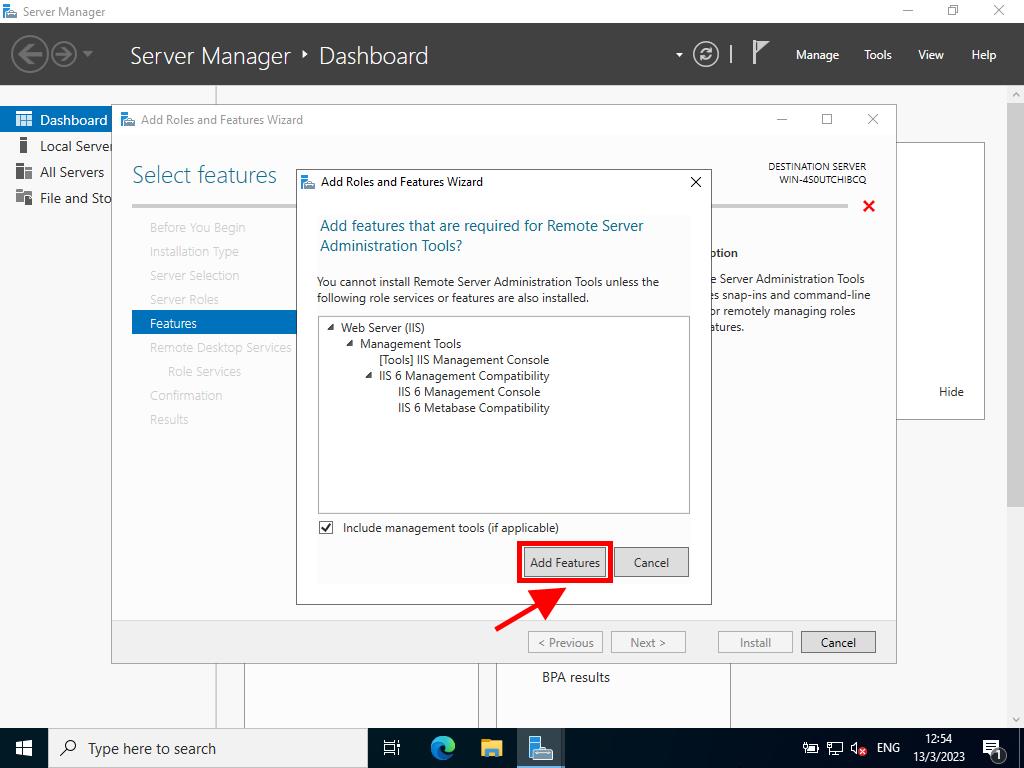Click Server Manager forward navigation arrow
The width and height of the screenshot is (1024, 768).
coord(64,54)
